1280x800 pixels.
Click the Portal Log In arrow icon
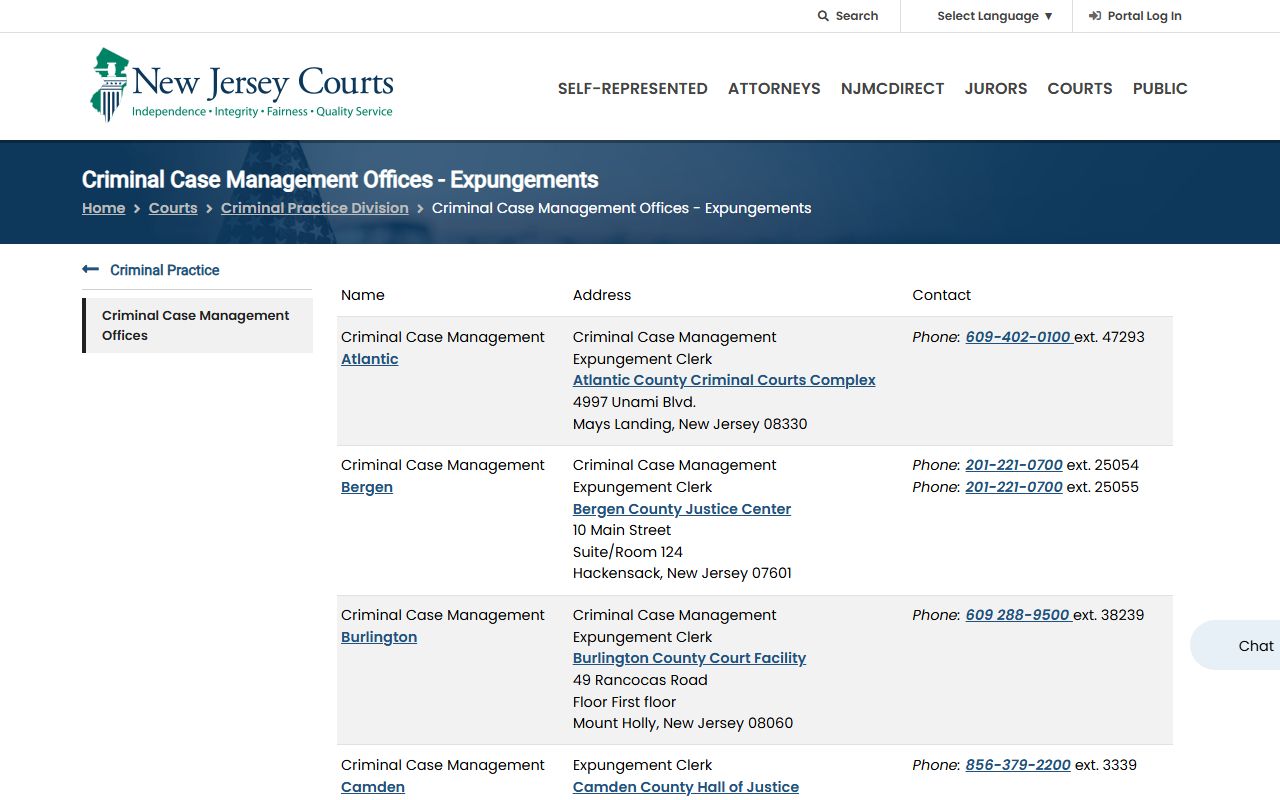[1095, 16]
